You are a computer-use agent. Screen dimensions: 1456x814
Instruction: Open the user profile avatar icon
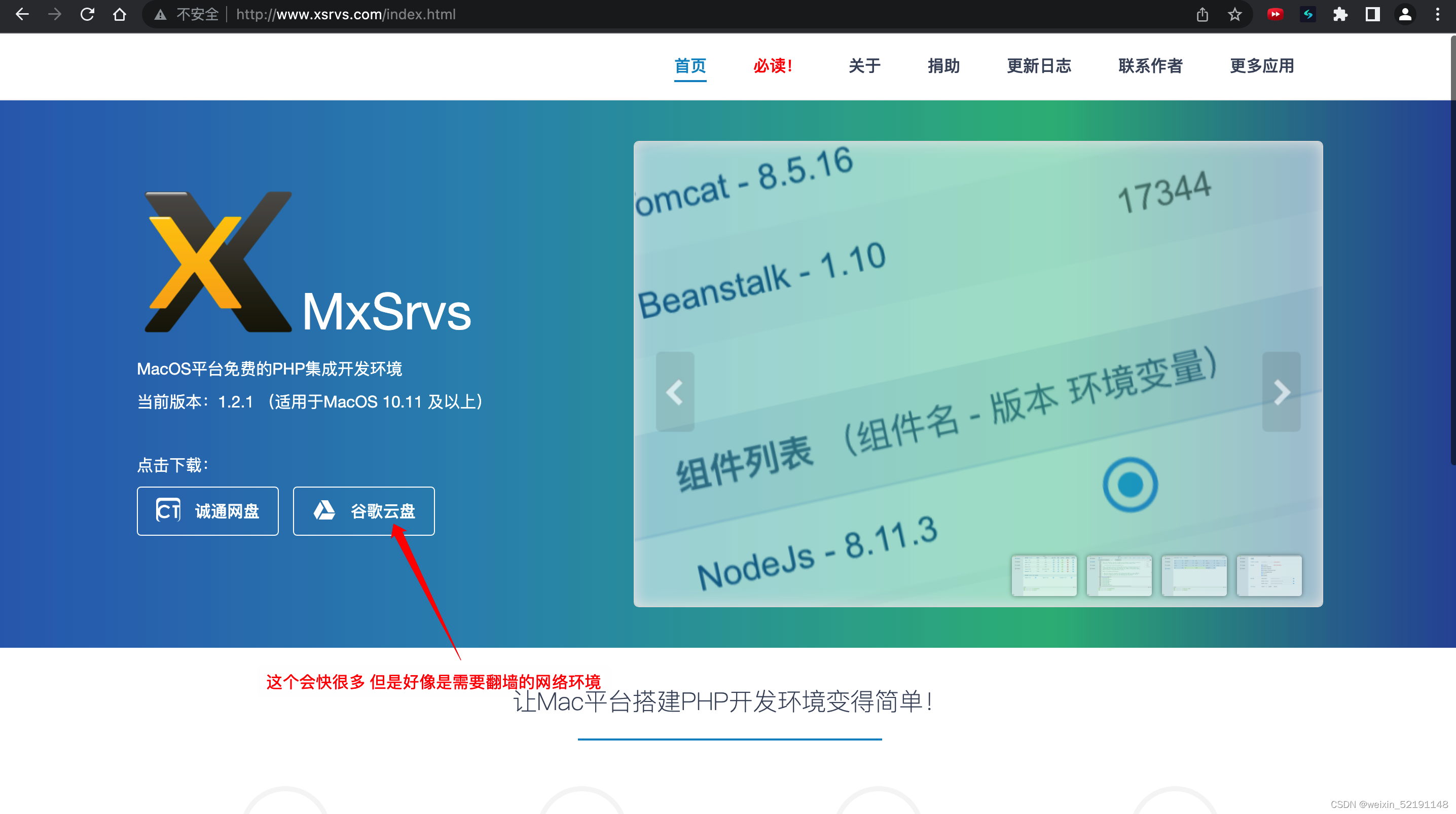(1405, 14)
